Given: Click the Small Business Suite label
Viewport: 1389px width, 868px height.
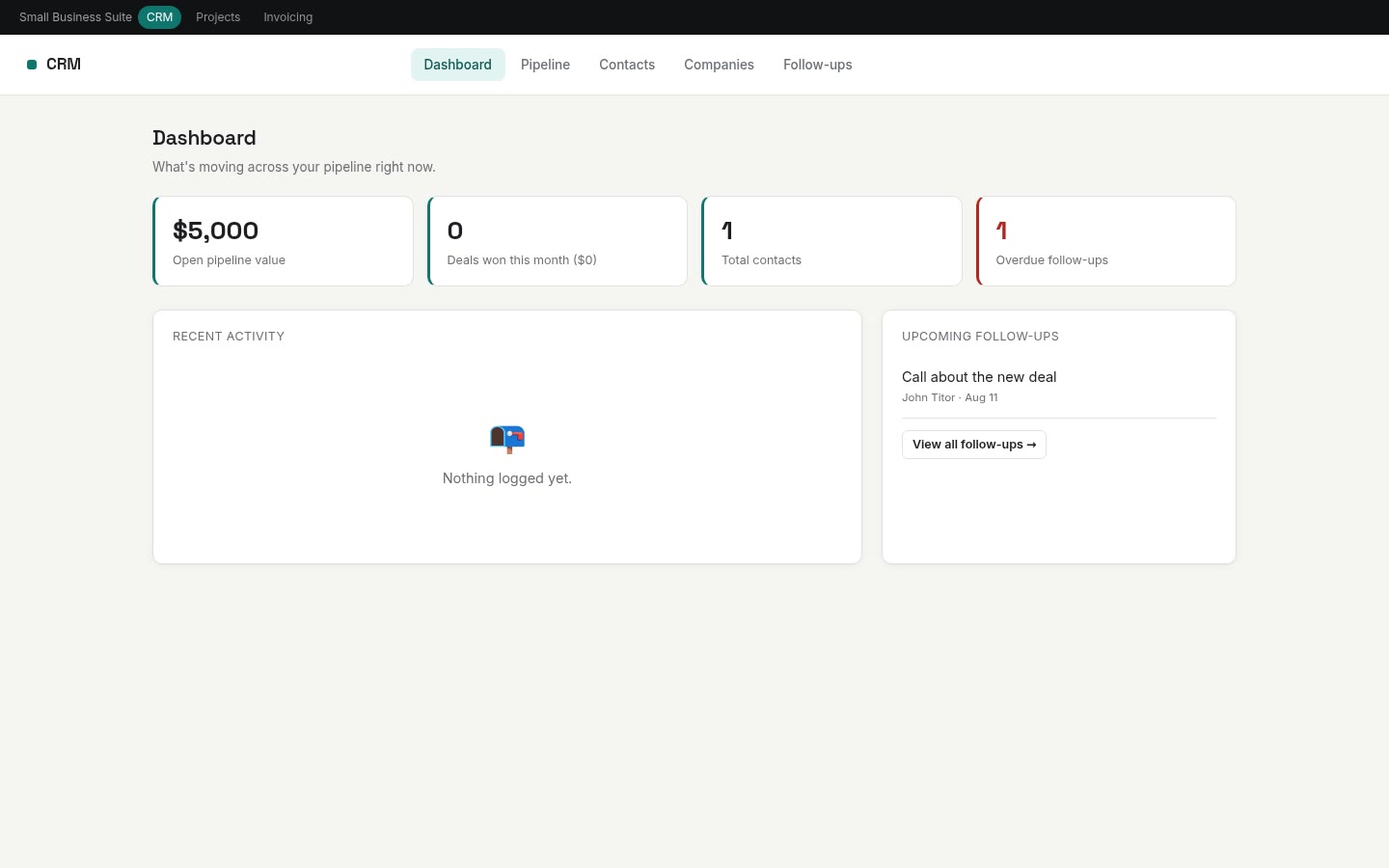Looking at the screenshot, I should coord(75,17).
